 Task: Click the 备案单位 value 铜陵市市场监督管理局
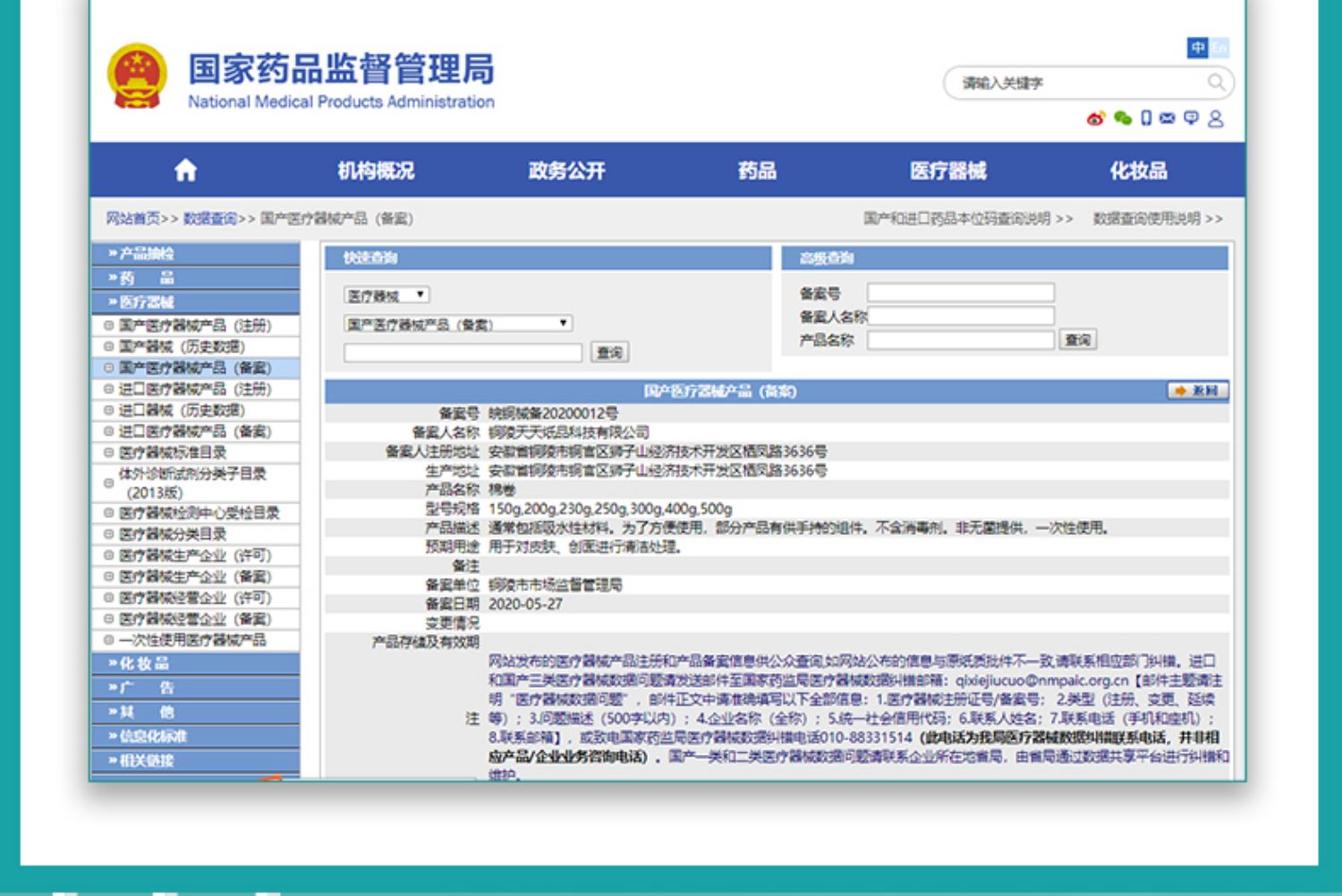(x=555, y=585)
